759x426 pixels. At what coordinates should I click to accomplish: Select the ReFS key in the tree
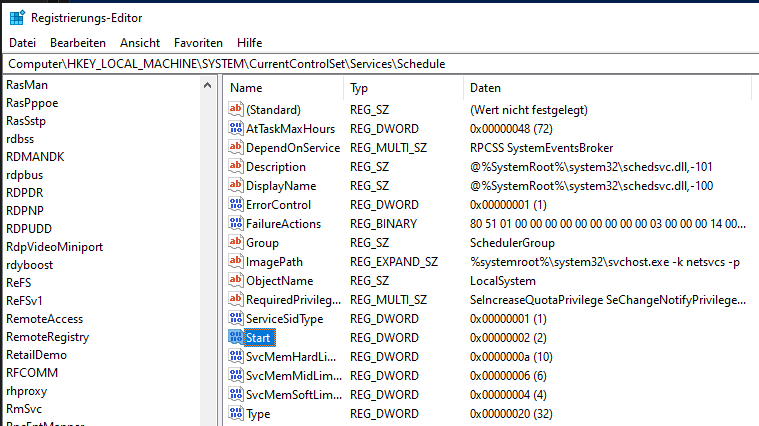(x=19, y=283)
